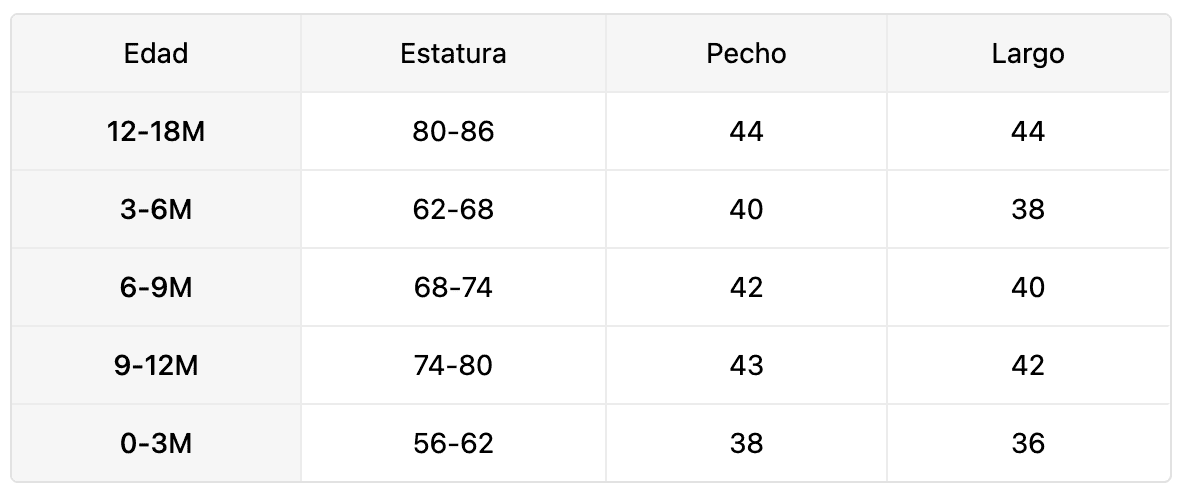Click chest value 38 for 0-3M
Image resolution: width=1184 pixels, height=494 pixels.
click(746, 444)
